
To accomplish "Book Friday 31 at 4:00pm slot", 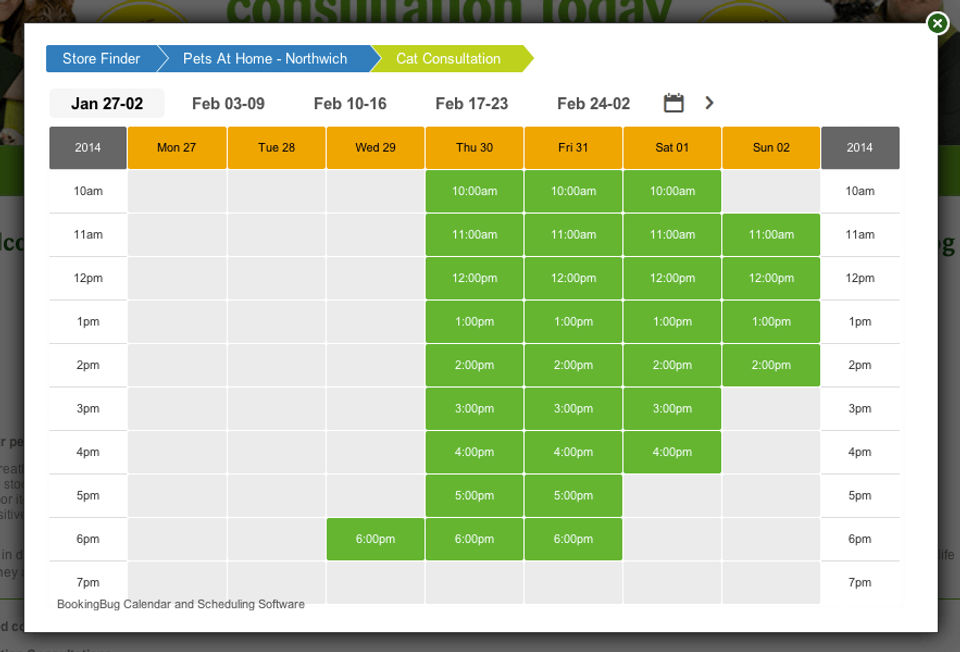I will (574, 452).
